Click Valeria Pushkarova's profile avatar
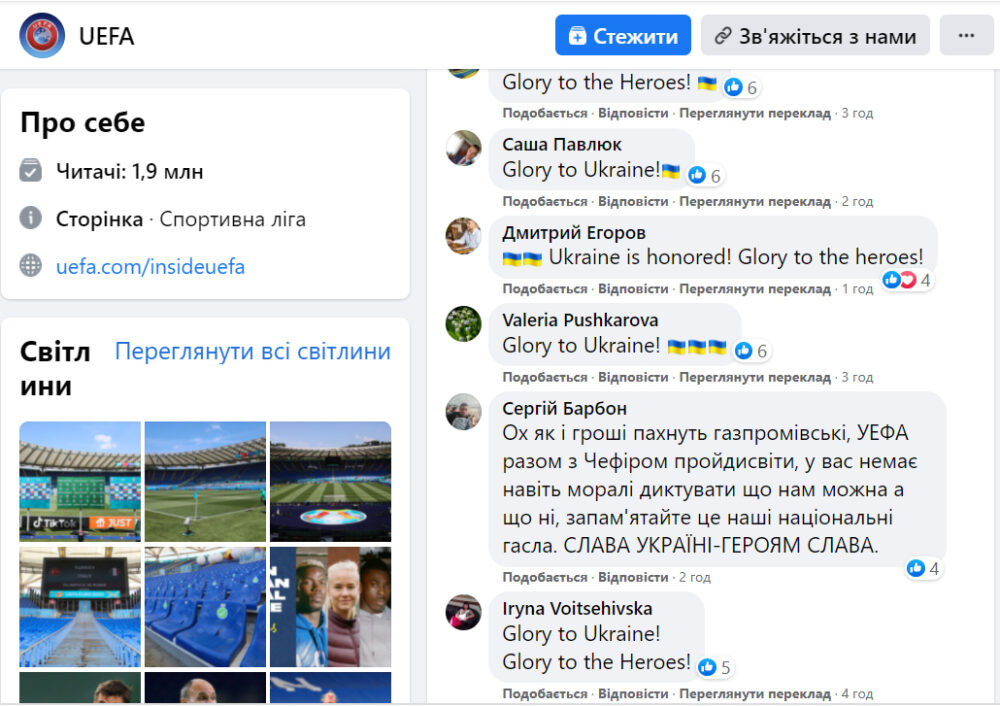The image size is (1000, 707). click(463, 324)
